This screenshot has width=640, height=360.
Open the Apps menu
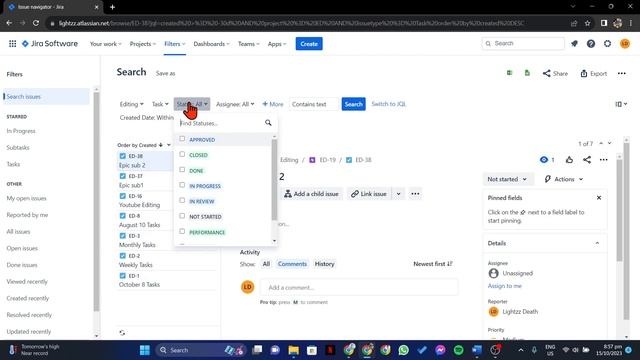coord(277,44)
